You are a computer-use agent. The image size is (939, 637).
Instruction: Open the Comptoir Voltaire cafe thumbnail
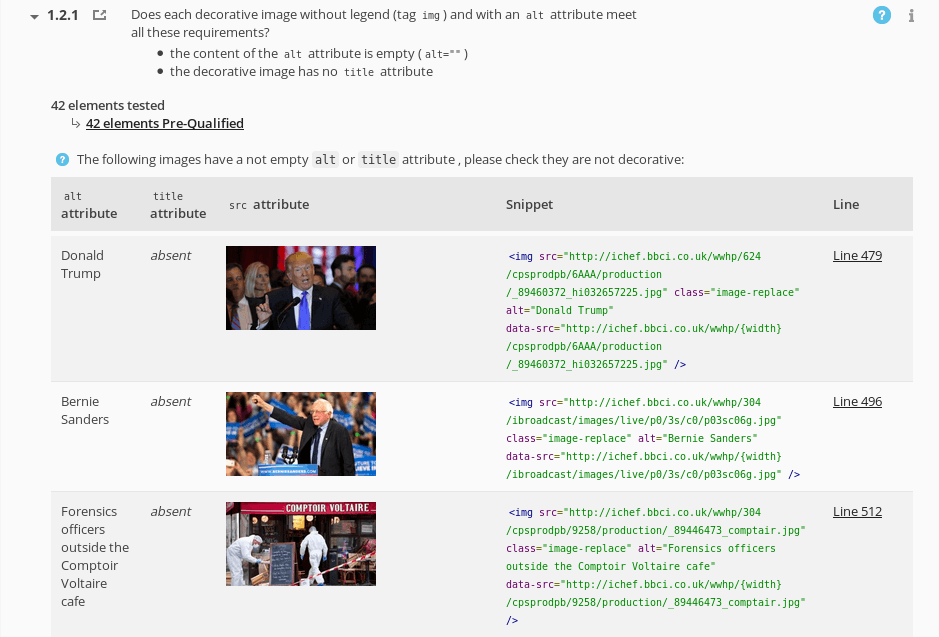(x=301, y=544)
